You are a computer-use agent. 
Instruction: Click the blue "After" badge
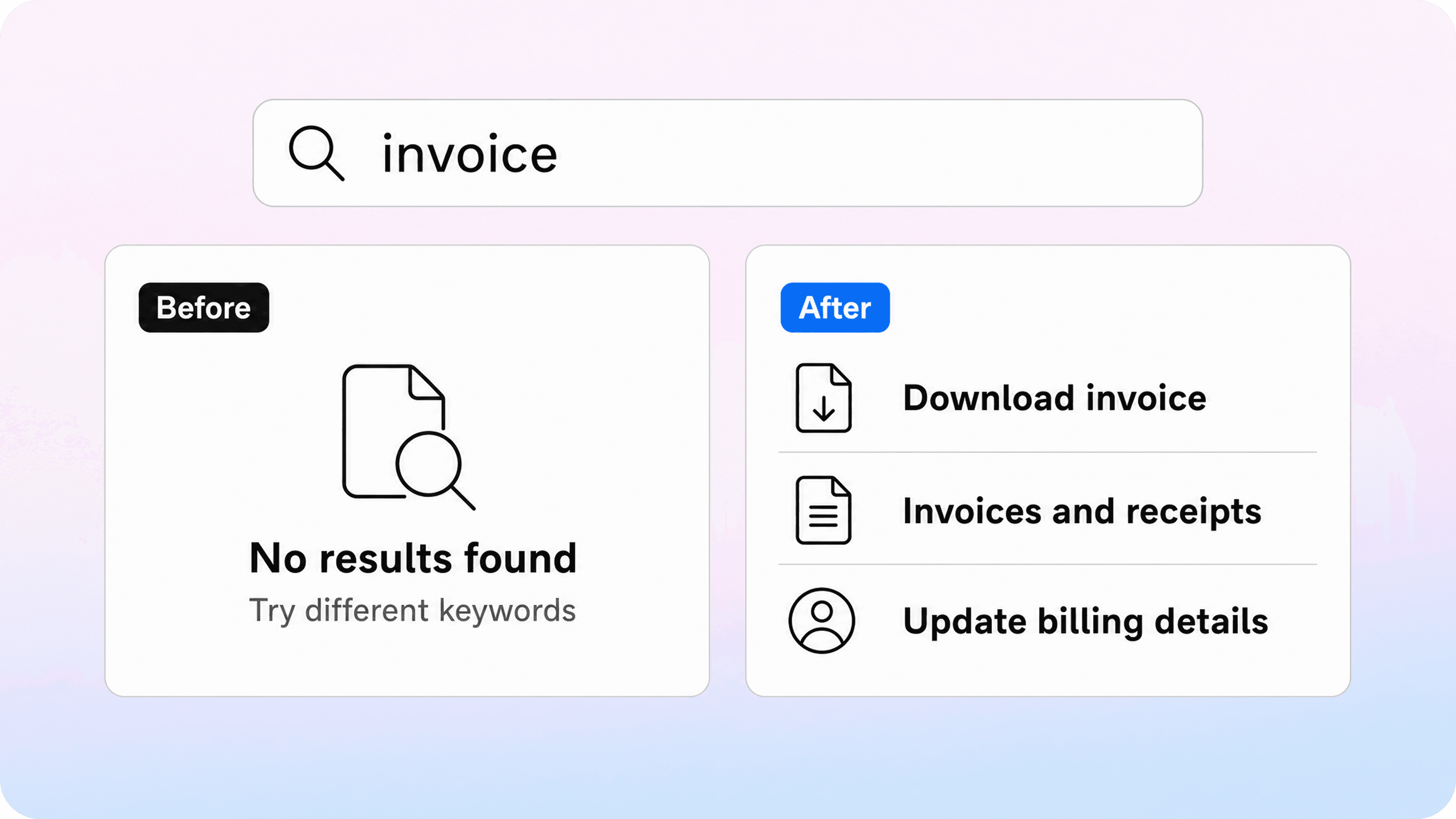pos(835,307)
